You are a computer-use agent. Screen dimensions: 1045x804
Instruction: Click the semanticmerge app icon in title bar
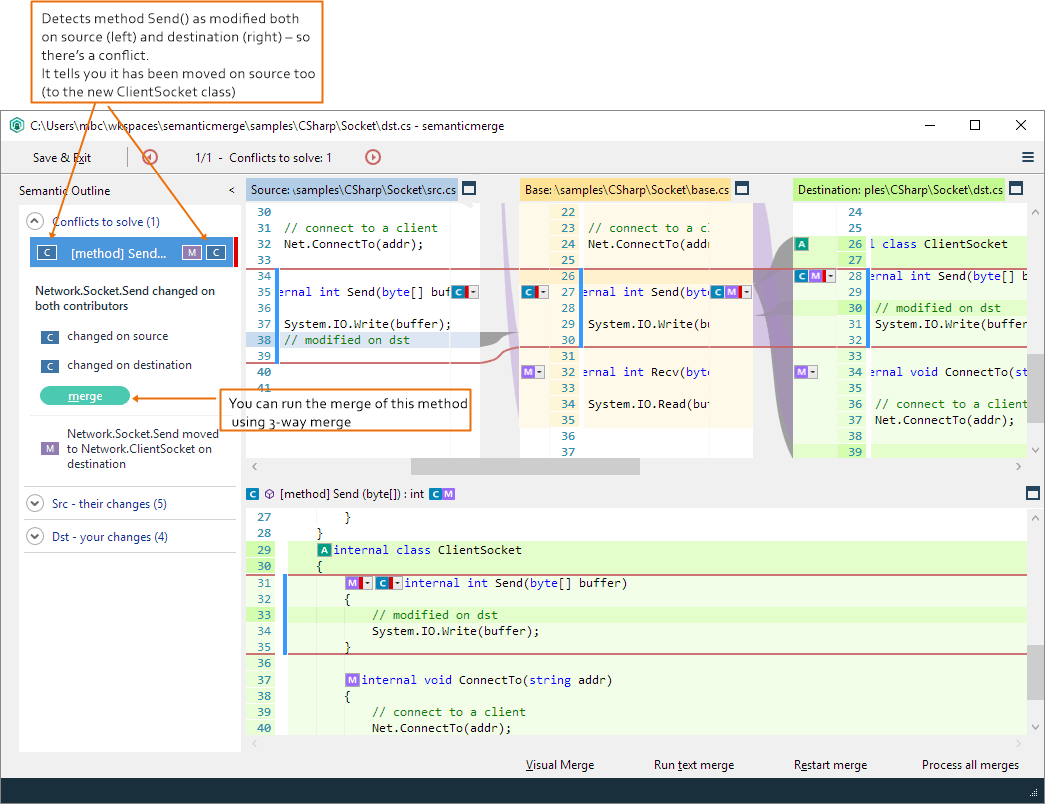(17, 125)
